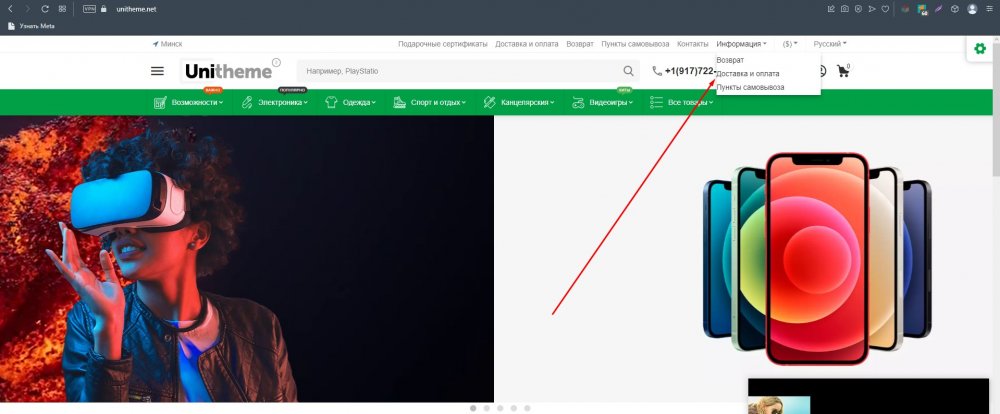This screenshot has height=414, width=1000.
Task: Expand the Спорт и отдых category menu
Action: tap(430, 102)
